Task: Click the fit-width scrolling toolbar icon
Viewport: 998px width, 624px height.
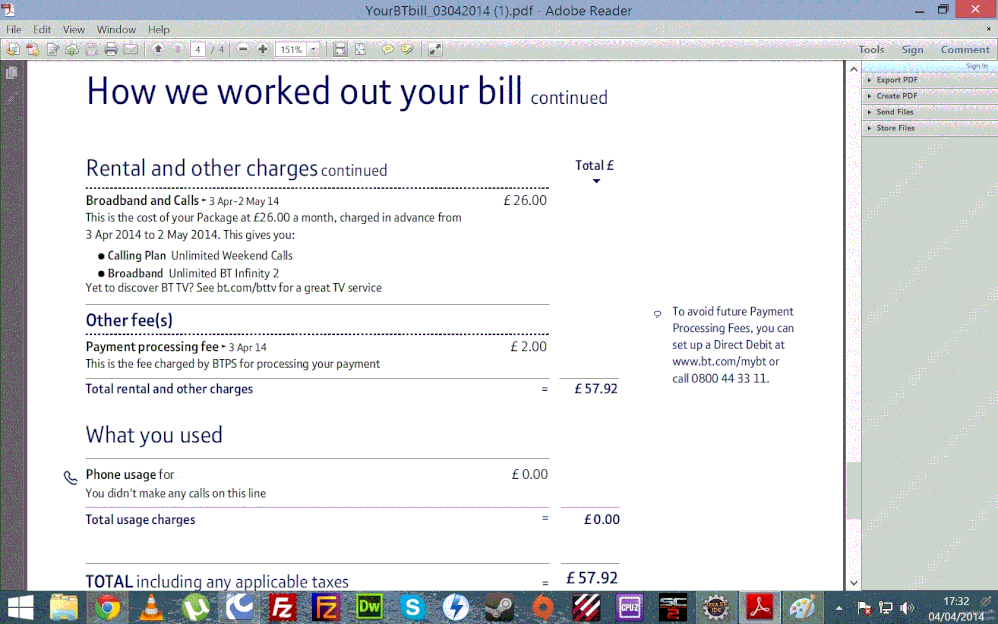Action: 340,49
